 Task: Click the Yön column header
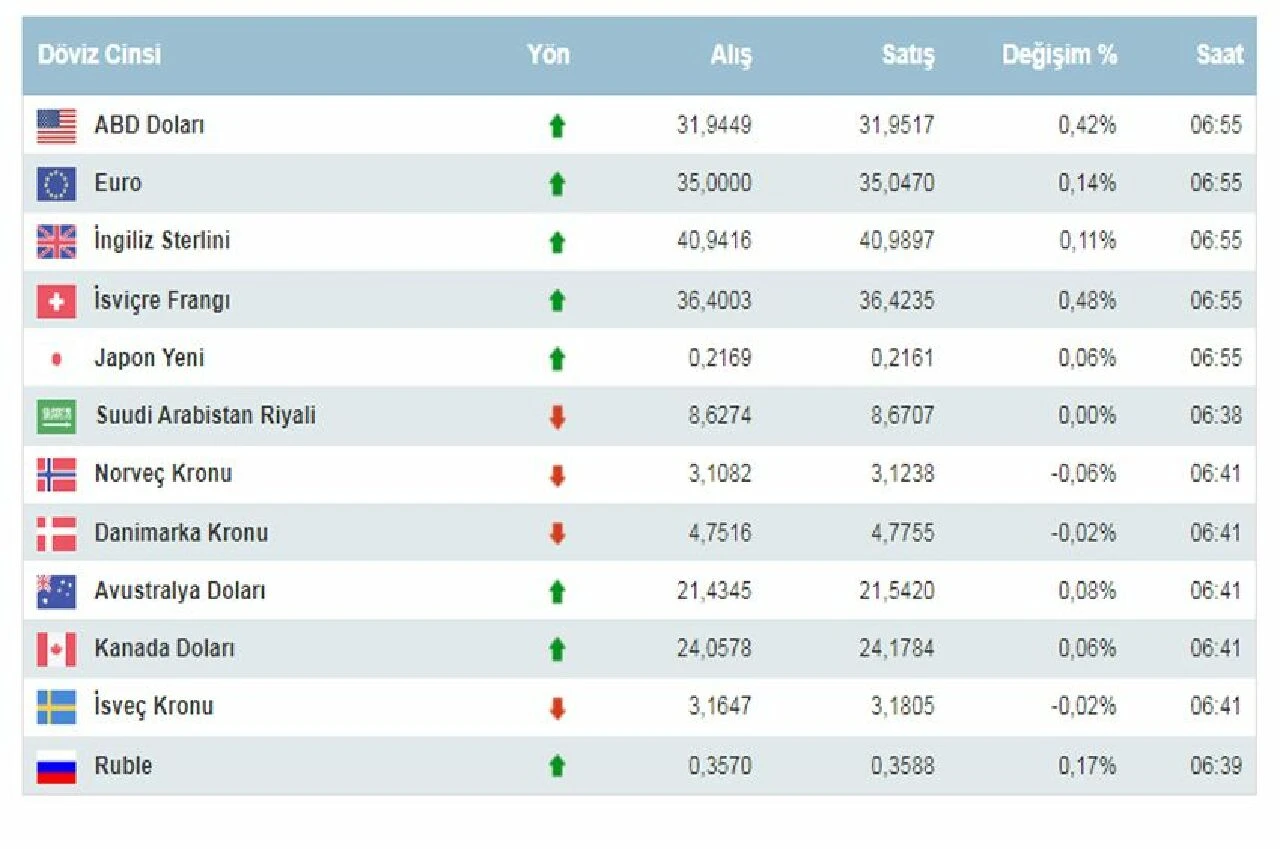point(548,55)
